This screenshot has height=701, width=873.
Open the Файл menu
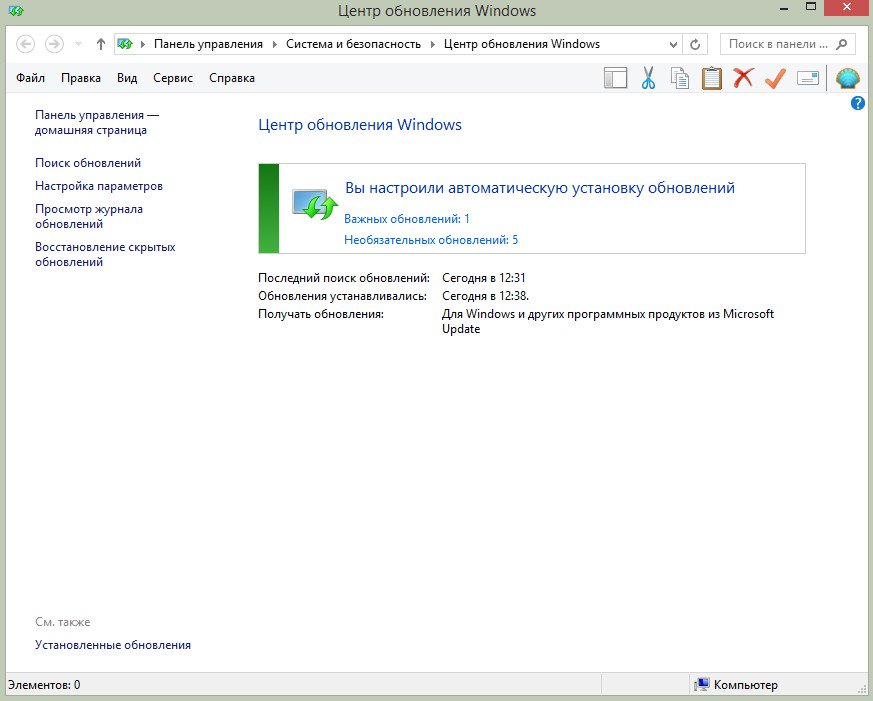tap(30, 78)
